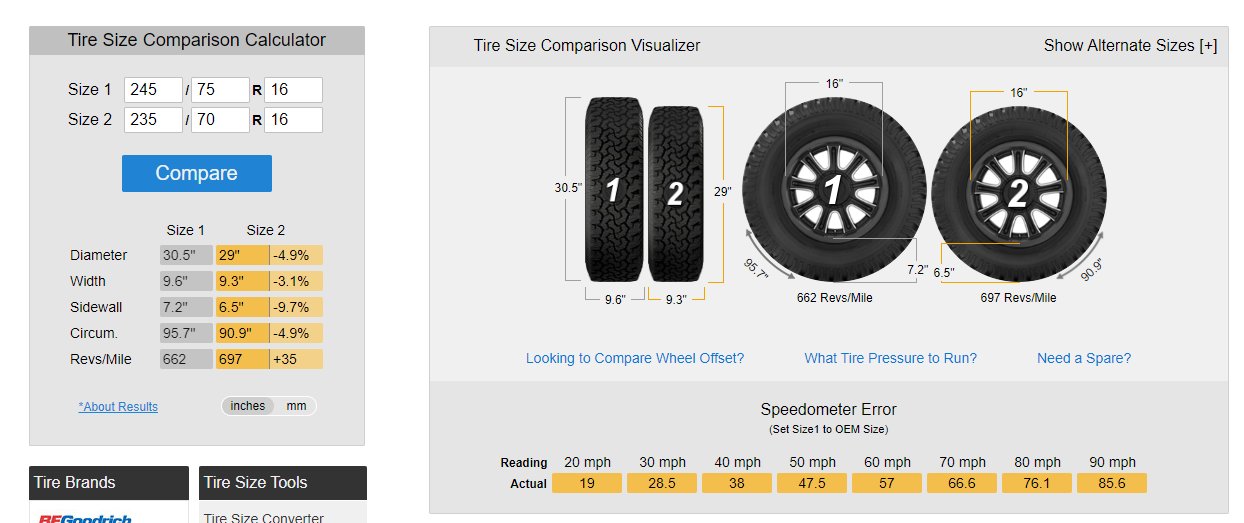The height and width of the screenshot is (523, 1244).
Task: Open the Tire Brands panel header
Action: pos(109,483)
